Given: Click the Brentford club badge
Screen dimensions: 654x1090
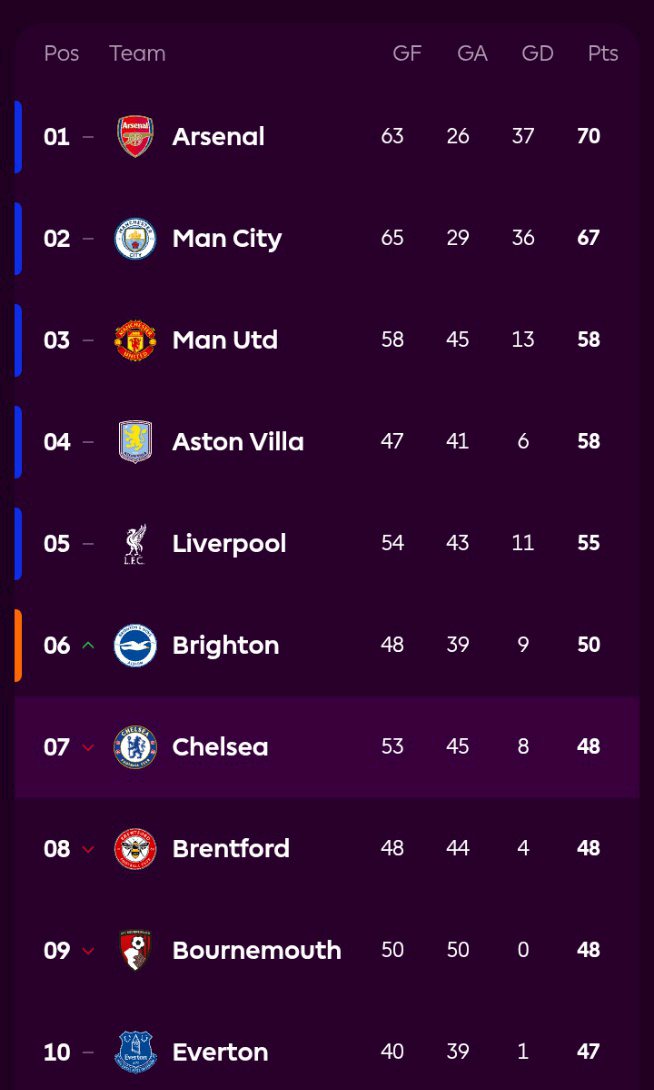Looking at the screenshot, I should coord(135,849).
